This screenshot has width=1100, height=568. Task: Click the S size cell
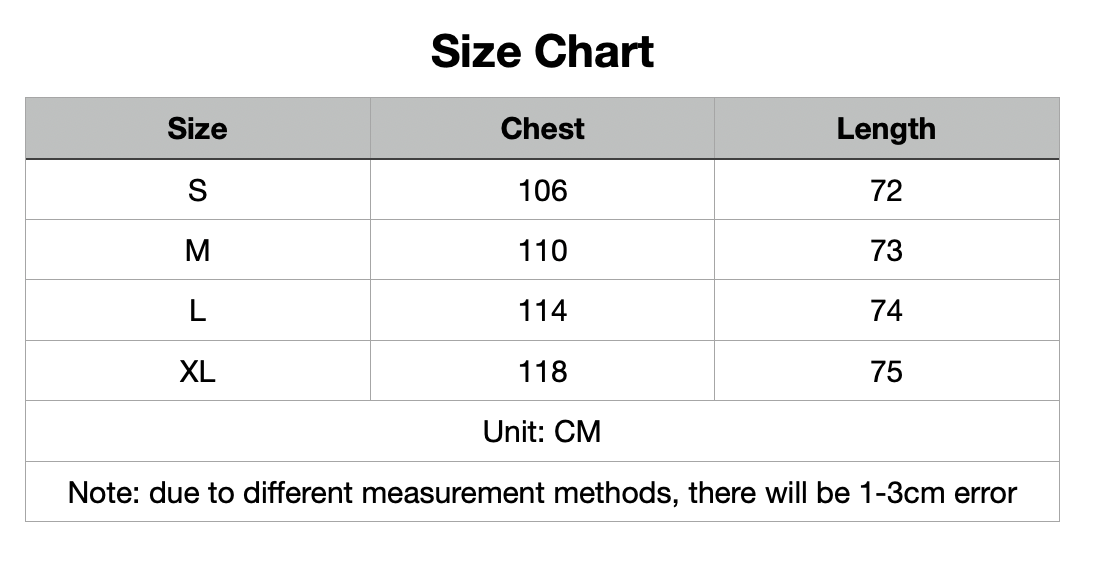(197, 190)
